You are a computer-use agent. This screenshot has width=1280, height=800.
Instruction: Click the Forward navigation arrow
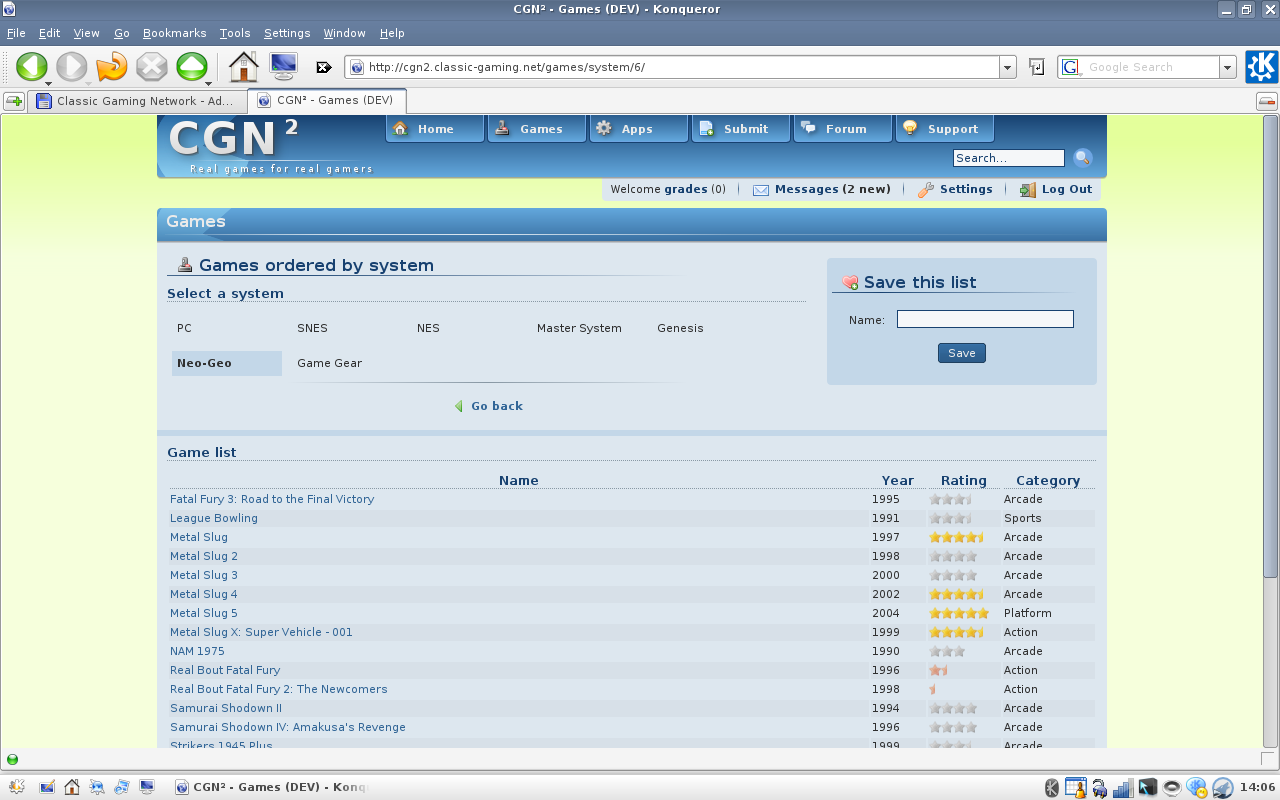point(70,67)
